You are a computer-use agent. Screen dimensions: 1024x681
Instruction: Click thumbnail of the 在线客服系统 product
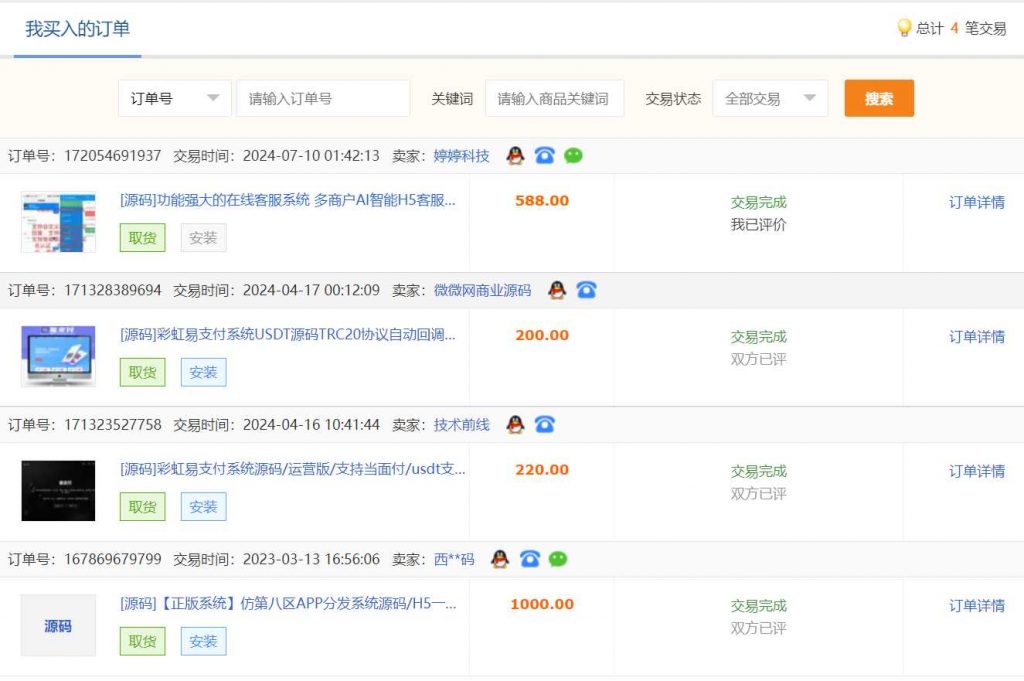(x=58, y=222)
